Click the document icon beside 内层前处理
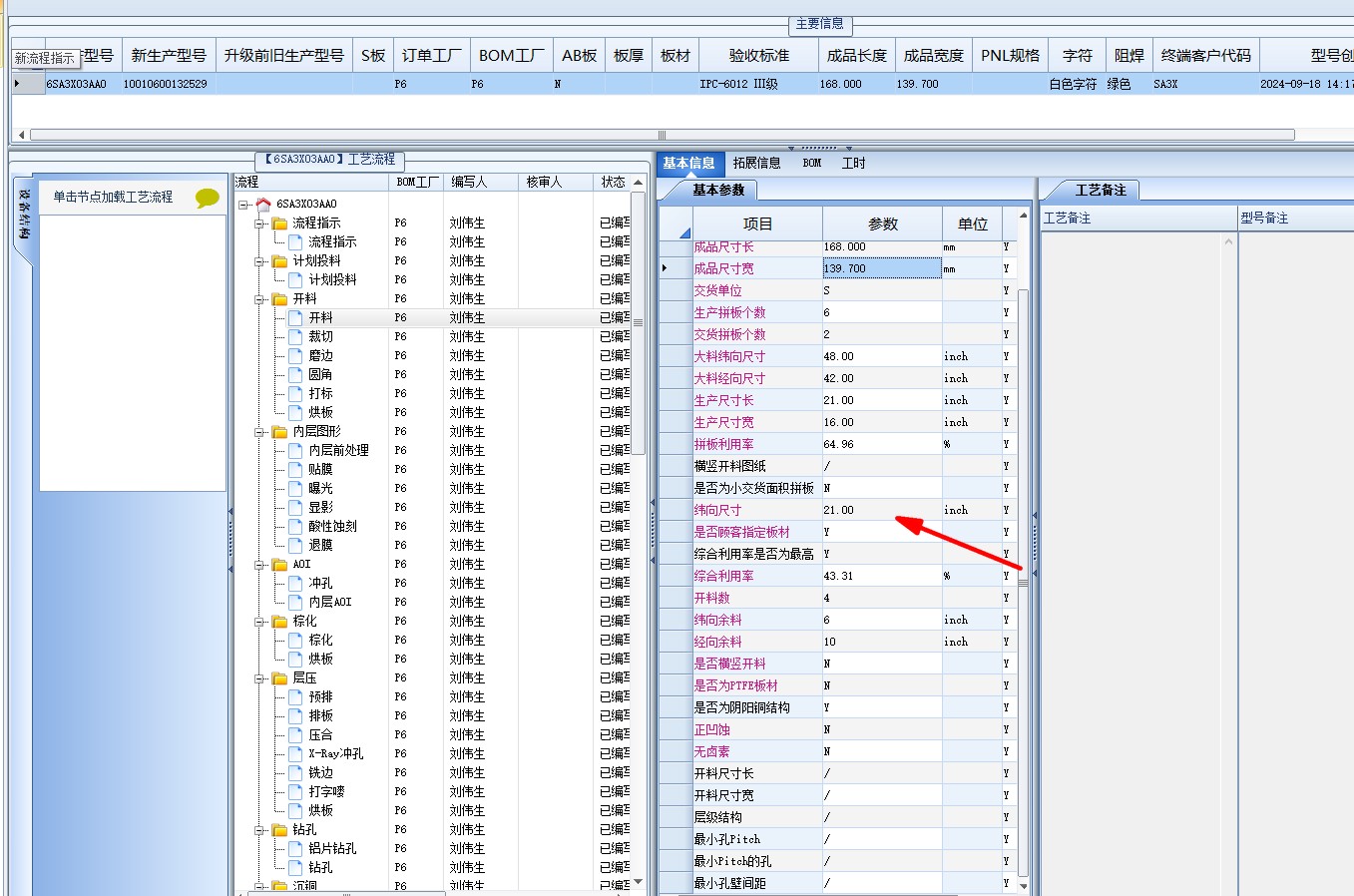The width and height of the screenshot is (1354, 896). pos(295,450)
